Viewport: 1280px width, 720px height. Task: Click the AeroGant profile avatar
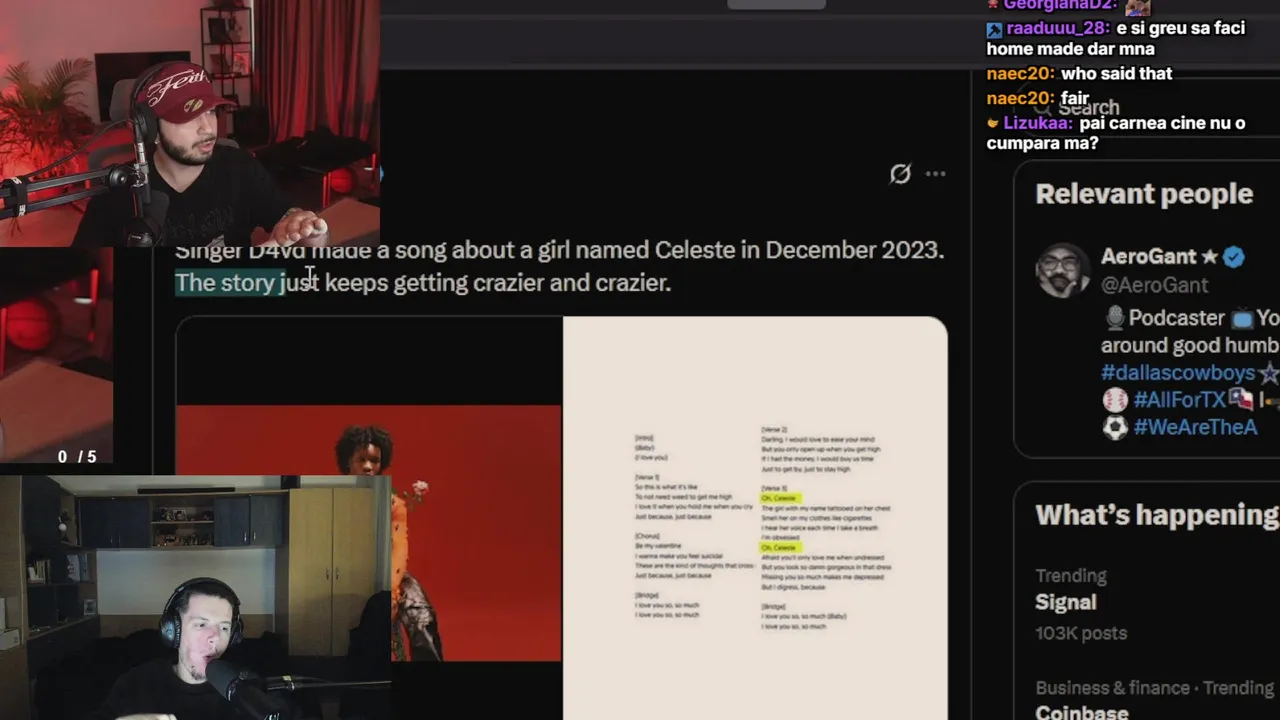1062,270
